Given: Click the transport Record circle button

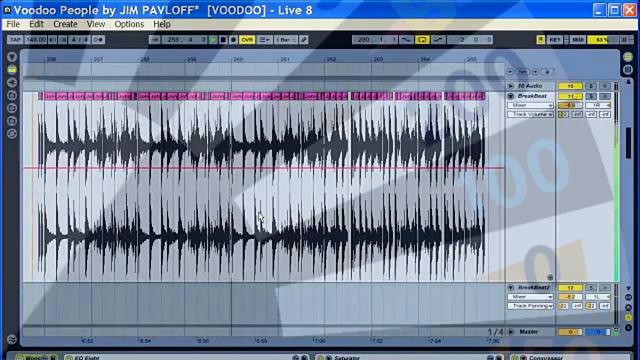Looking at the screenshot, I should pos(233,40).
